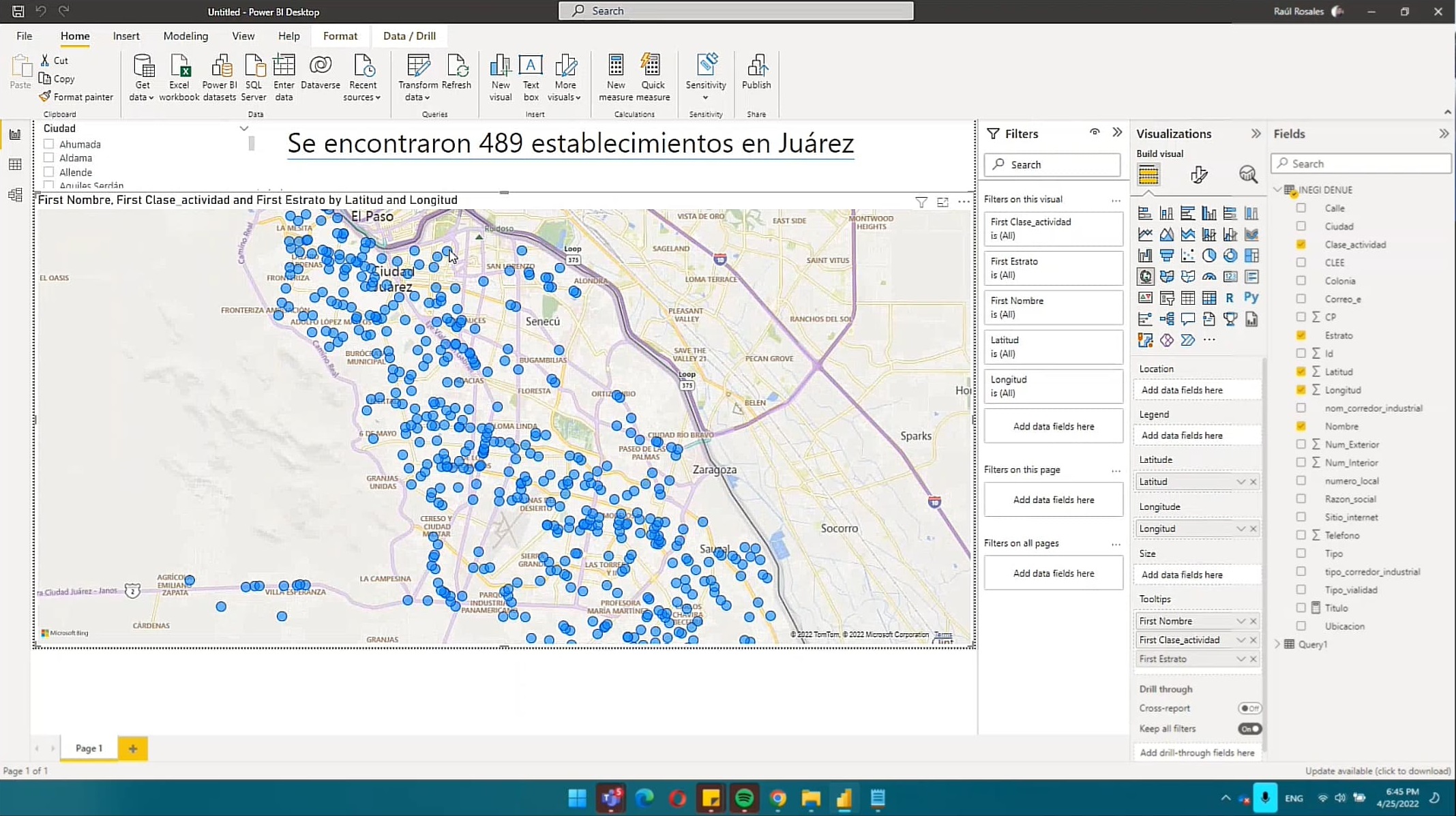Switch to the Modeling ribbon tab
The image size is (1456, 816).
tap(185, 36)
